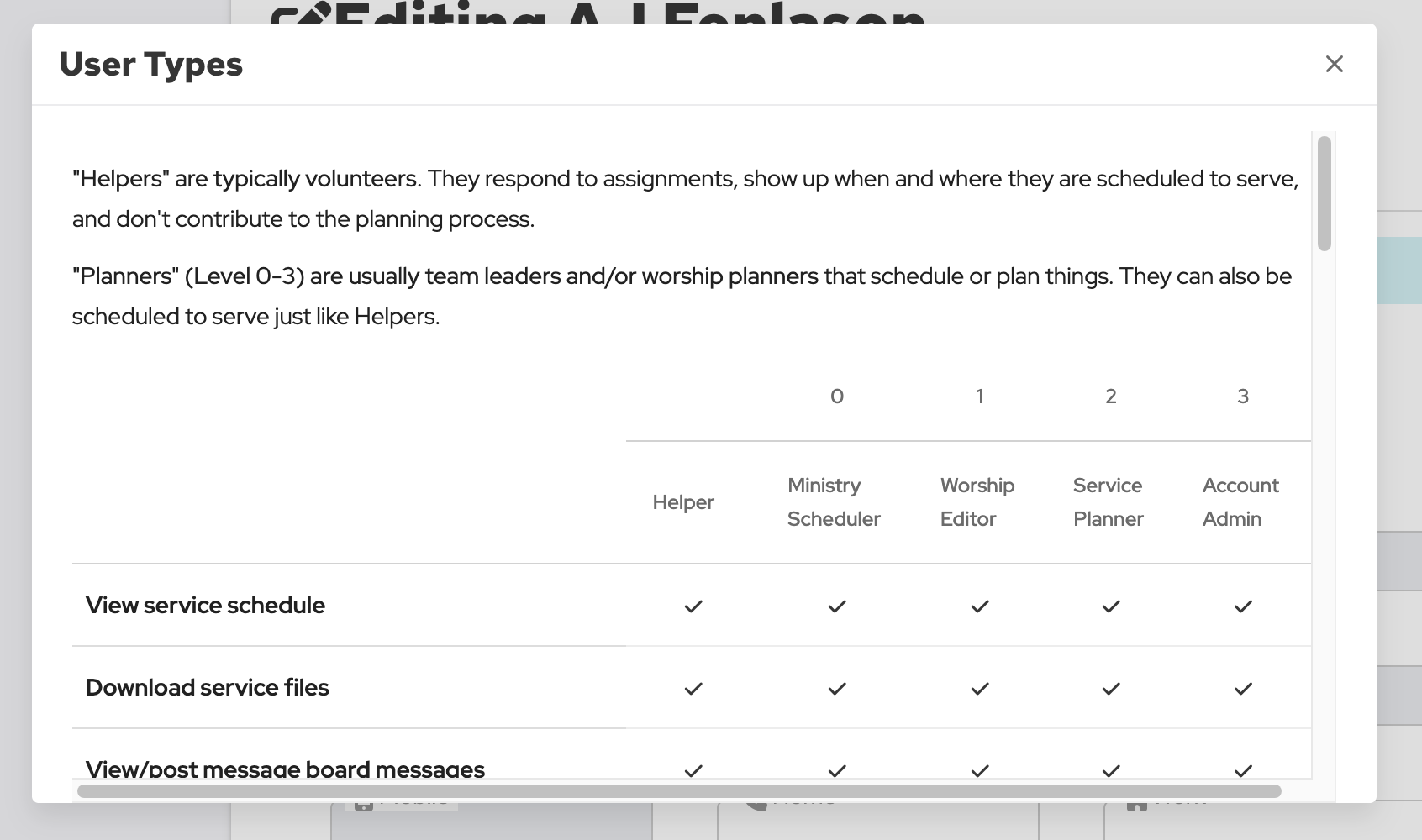Viewport: 1422px width, 840px height.
Task: Click the horizontal scrollbar below the table
Action: (679, 790)
